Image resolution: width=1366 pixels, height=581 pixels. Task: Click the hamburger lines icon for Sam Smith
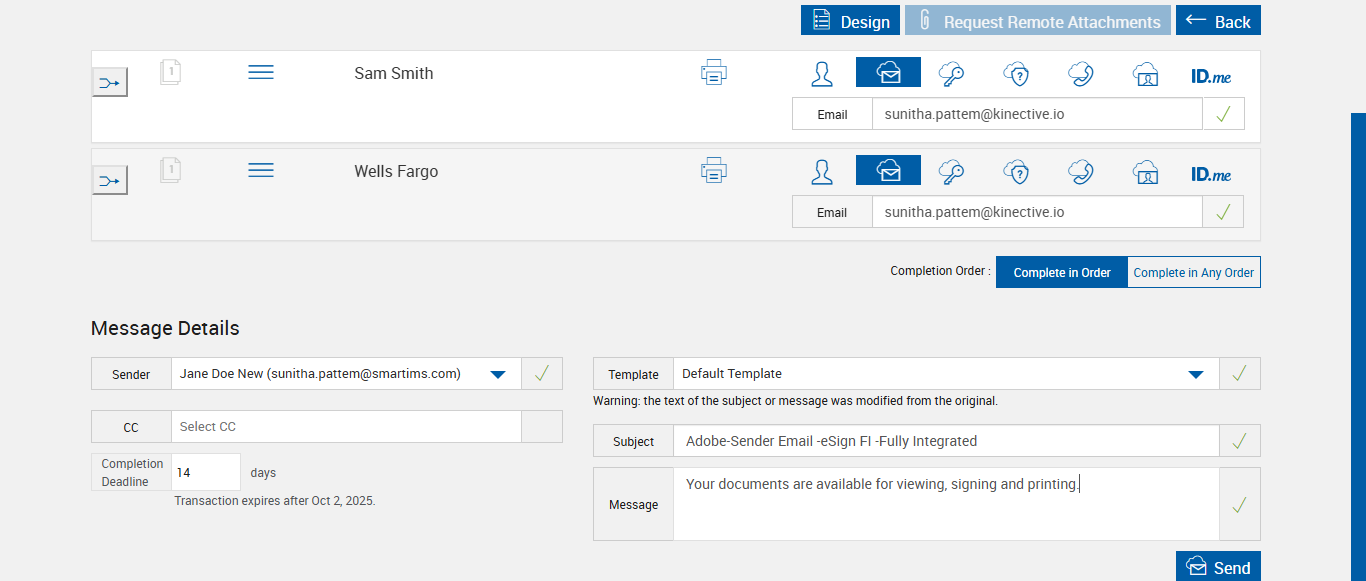(261, 73)
